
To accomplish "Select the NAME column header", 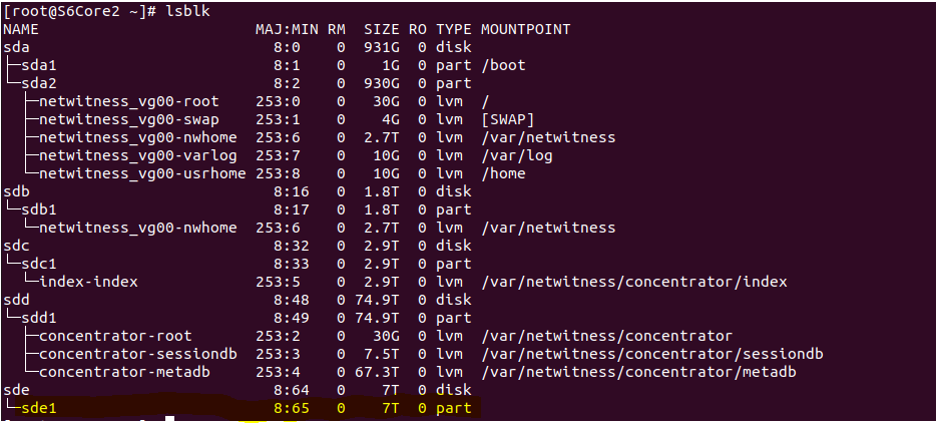I will pyautogui.click(x=21, y=29).
